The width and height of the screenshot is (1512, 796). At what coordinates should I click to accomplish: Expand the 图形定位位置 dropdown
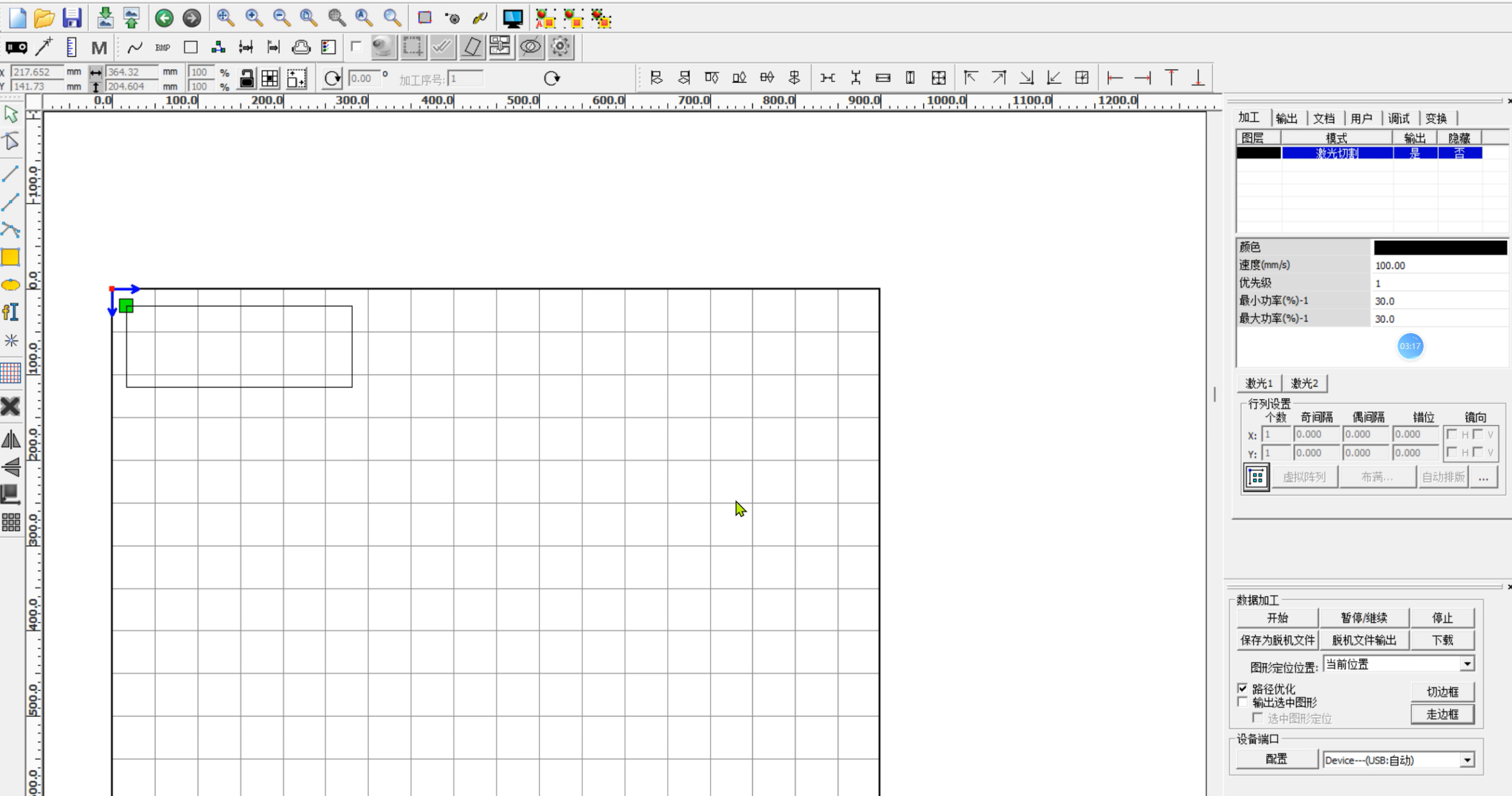pyautogui.click(x=1467, y=664)
